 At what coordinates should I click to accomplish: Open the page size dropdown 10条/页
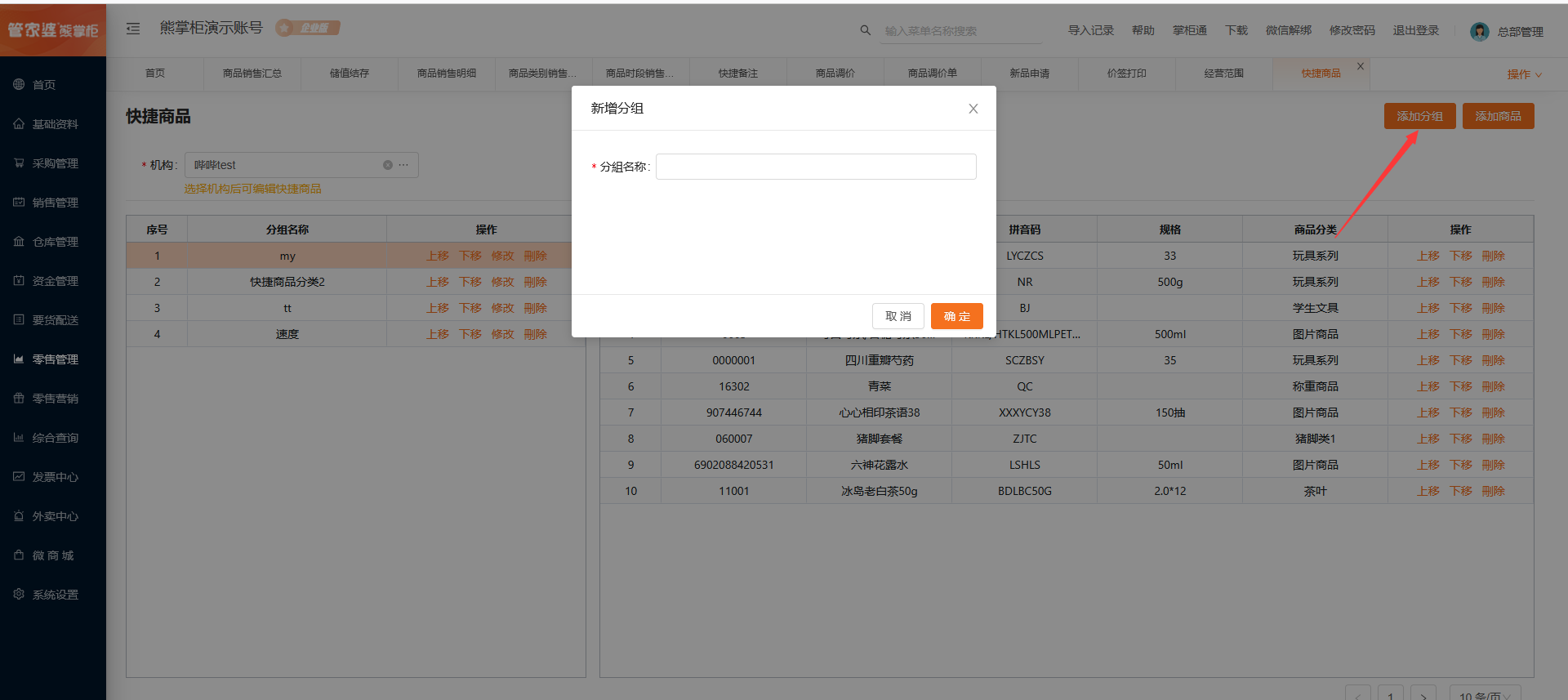click(1484, 695)
